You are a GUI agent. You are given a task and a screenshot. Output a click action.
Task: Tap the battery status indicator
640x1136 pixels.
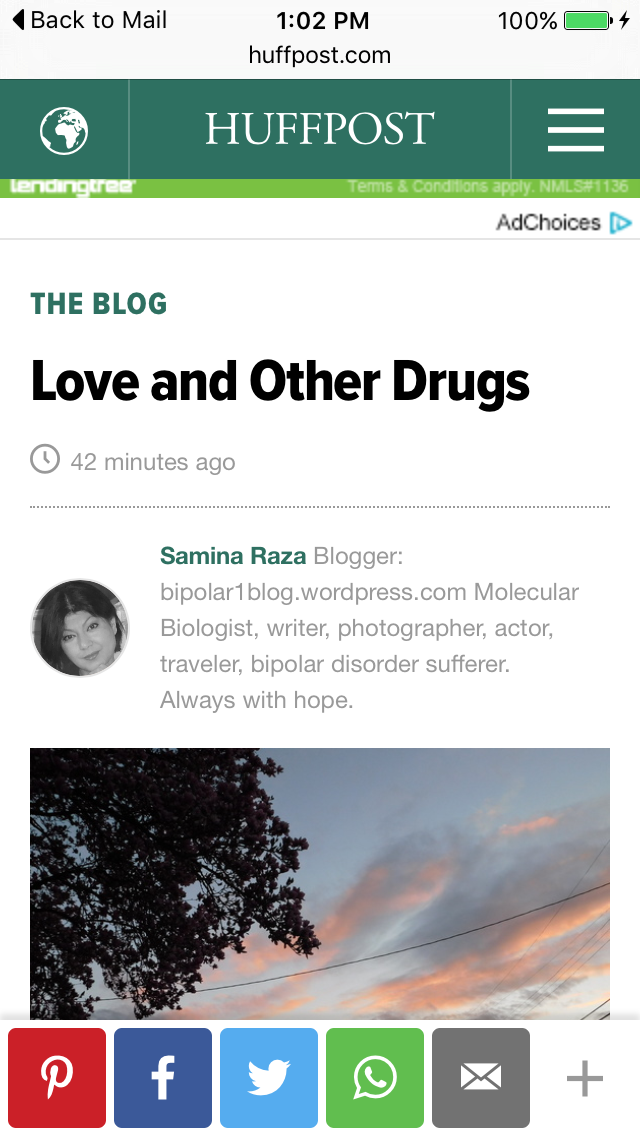pyautogui.click(x=588, y=20)
